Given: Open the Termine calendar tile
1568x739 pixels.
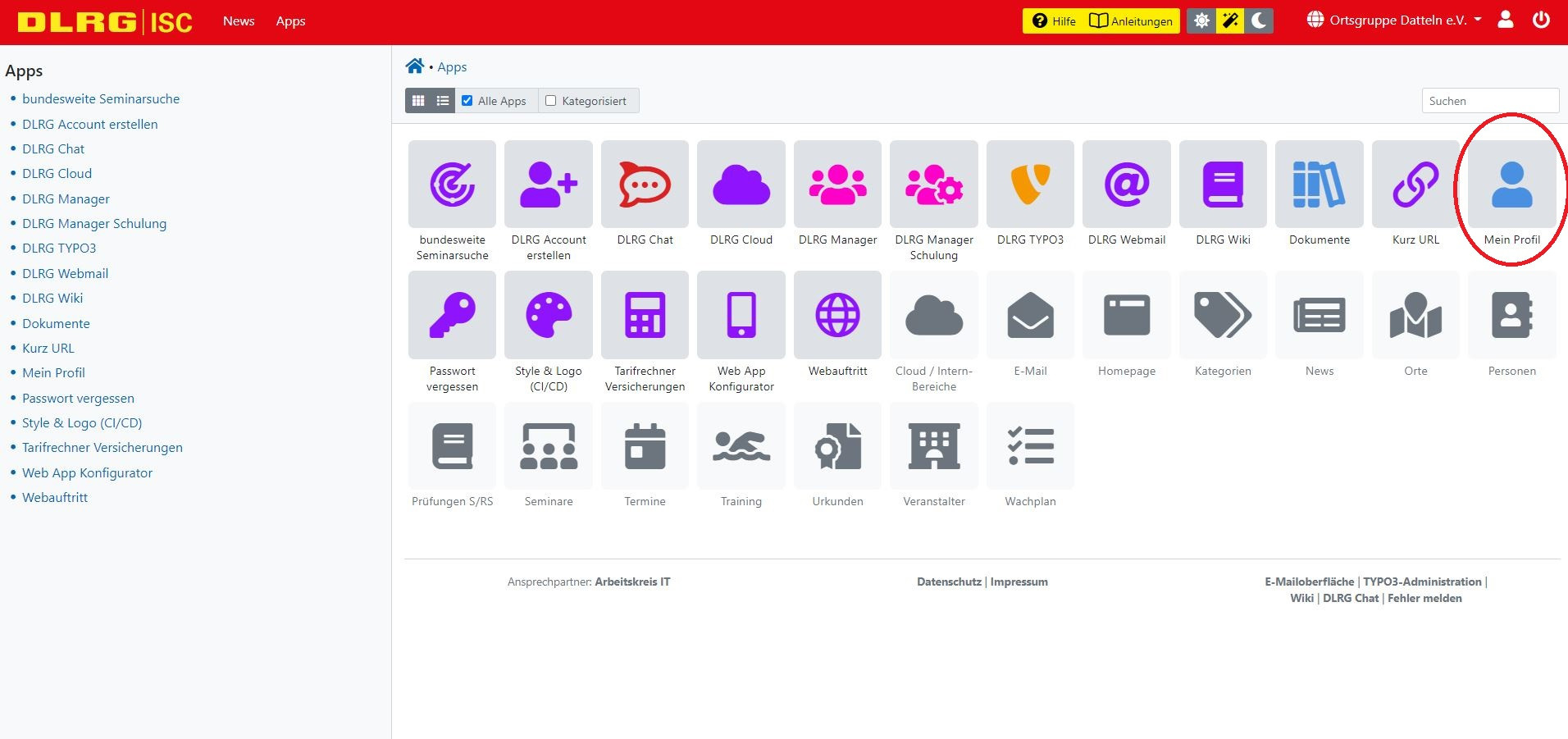Looking at the screenshot, I should (x=645, y=446).
